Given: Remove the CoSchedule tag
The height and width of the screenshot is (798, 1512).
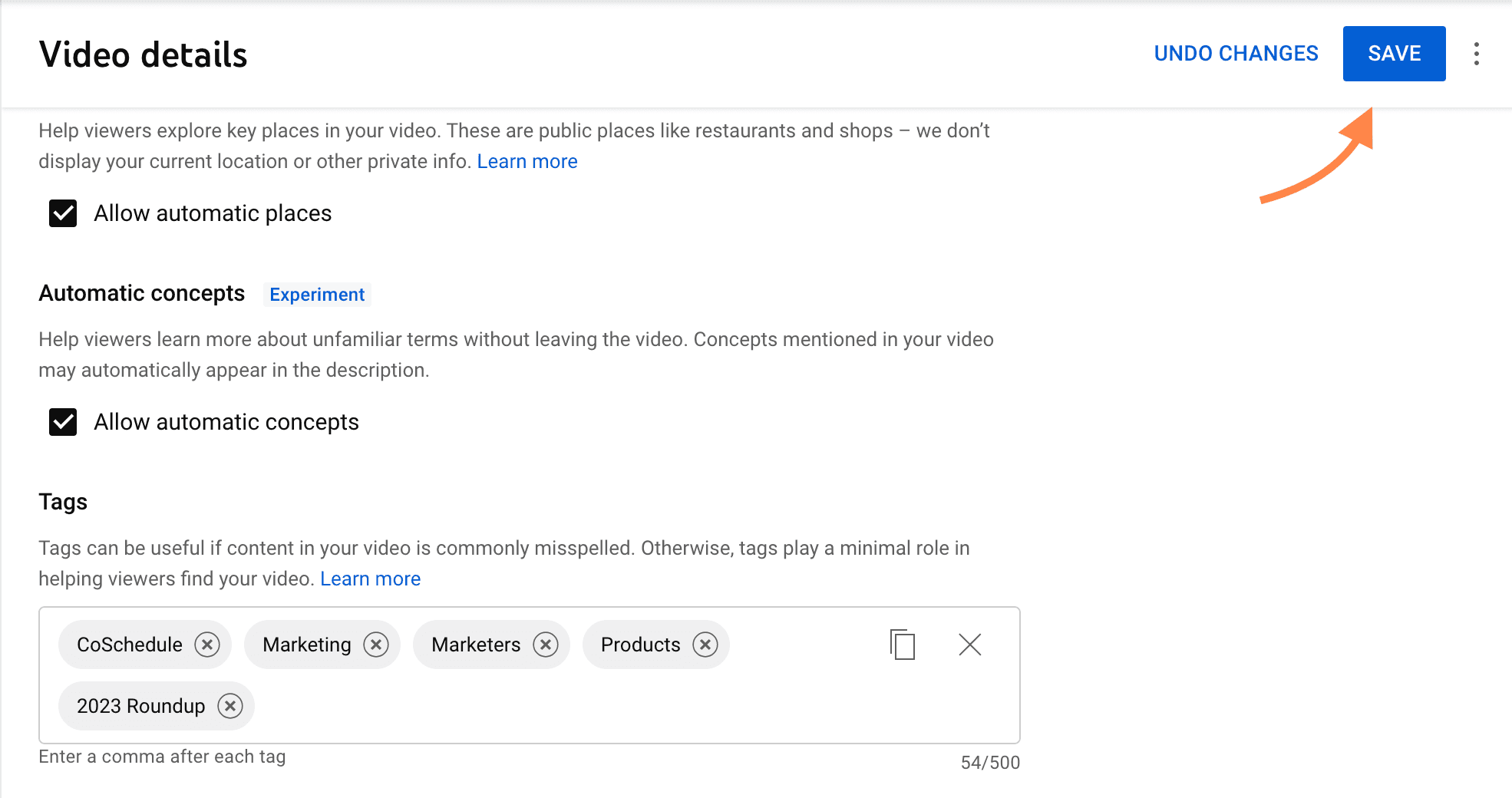Looking at the screenshot, I should (206, 645).
